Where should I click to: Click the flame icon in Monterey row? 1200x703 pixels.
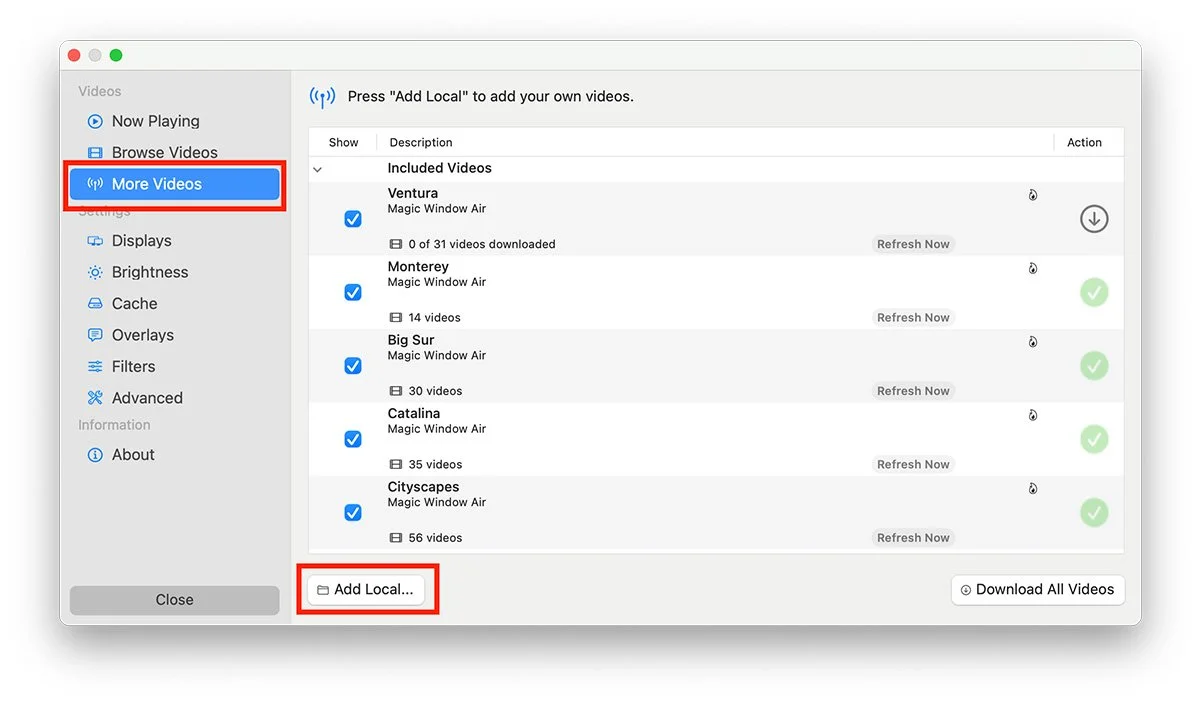pyautogui.click(x=1033, y=268)
